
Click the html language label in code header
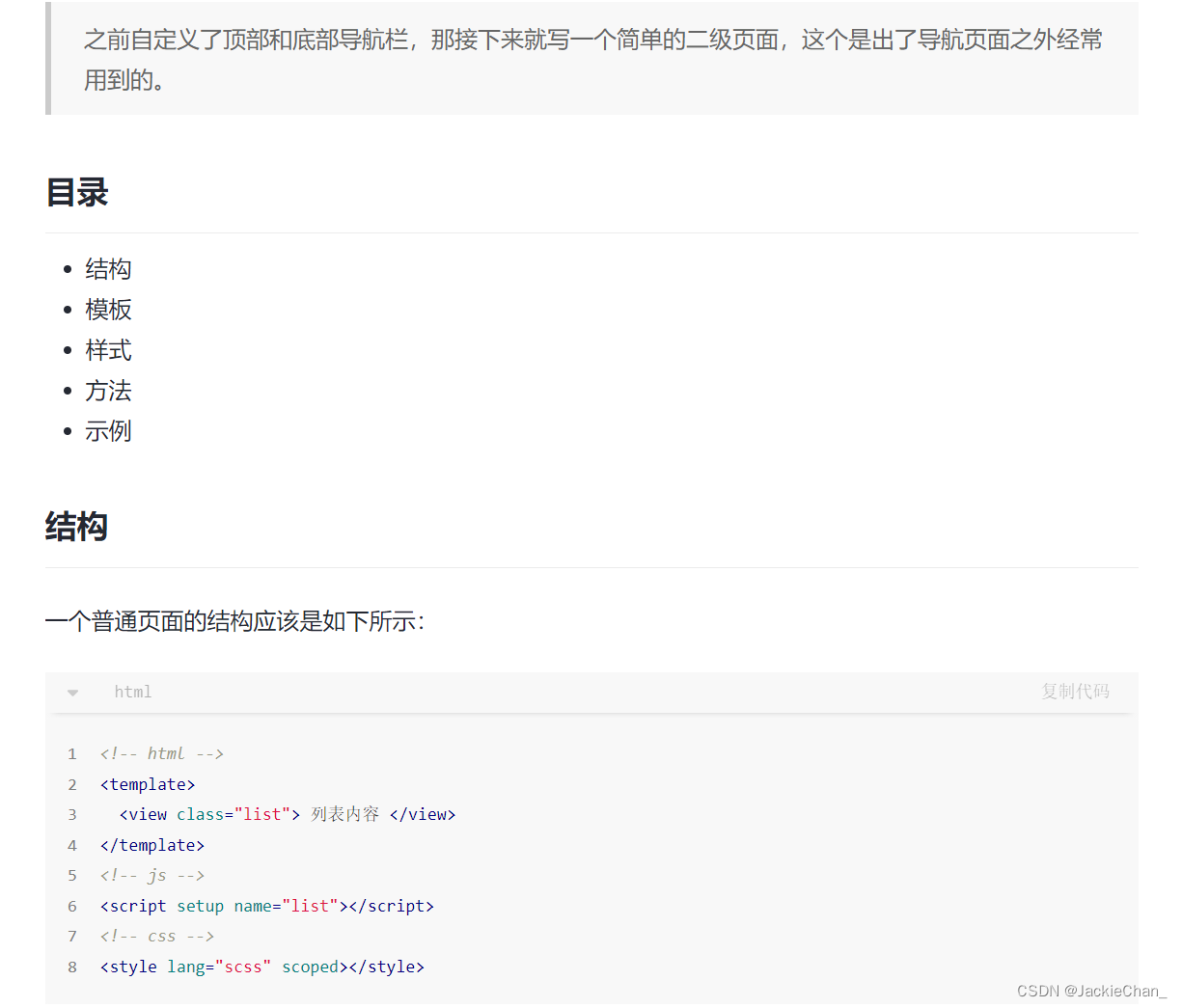point(133,692)
